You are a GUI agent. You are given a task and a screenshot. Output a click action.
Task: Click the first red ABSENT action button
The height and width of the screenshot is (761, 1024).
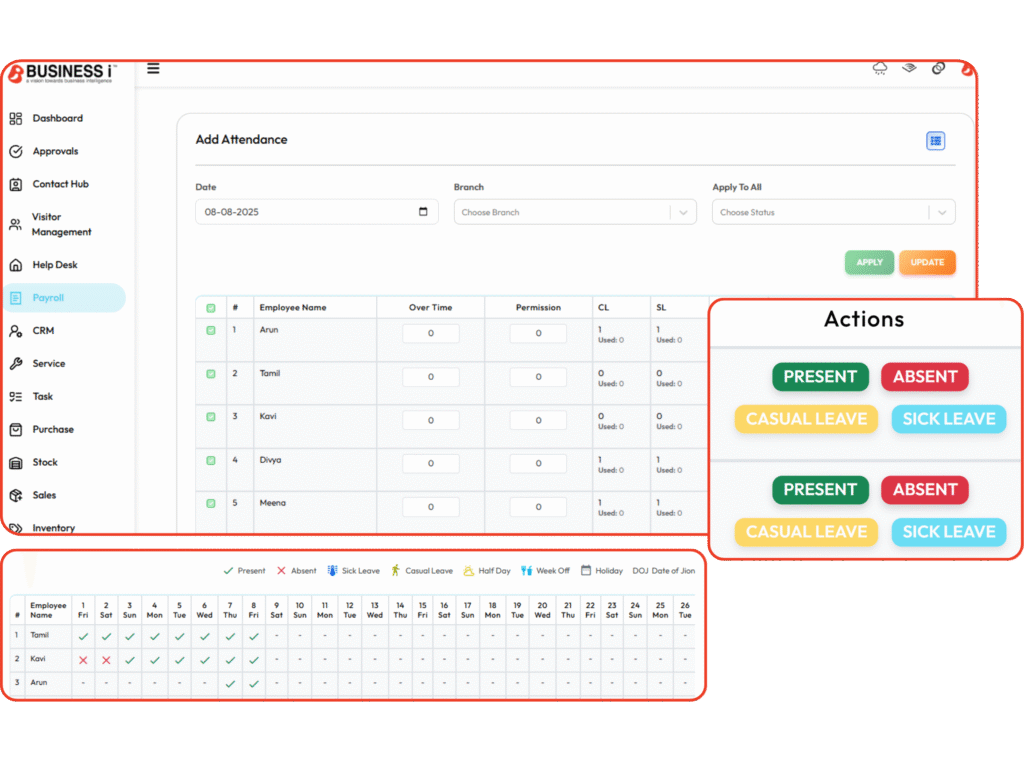924,377
